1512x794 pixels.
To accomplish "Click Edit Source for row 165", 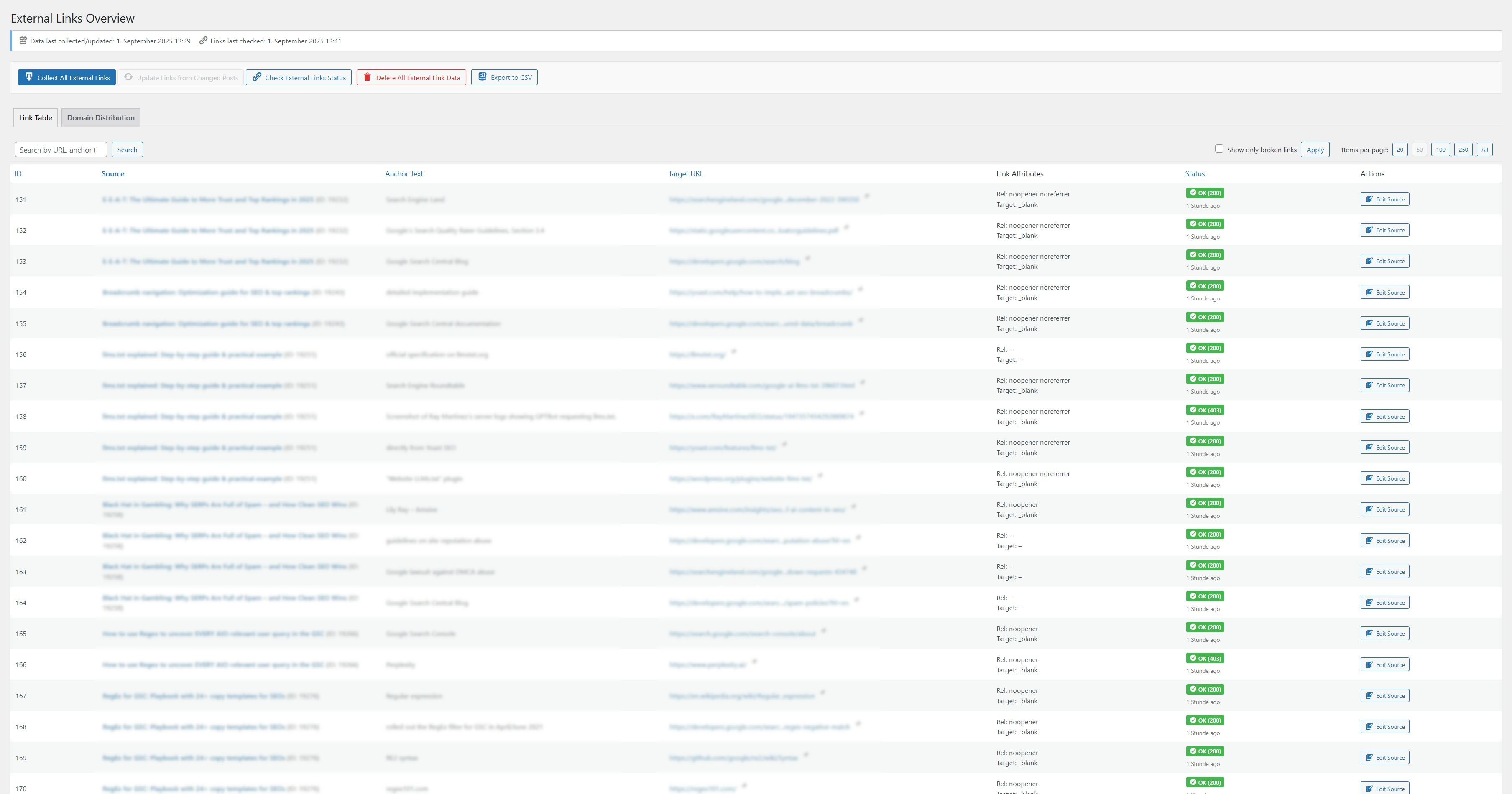I will (1384, 634).
